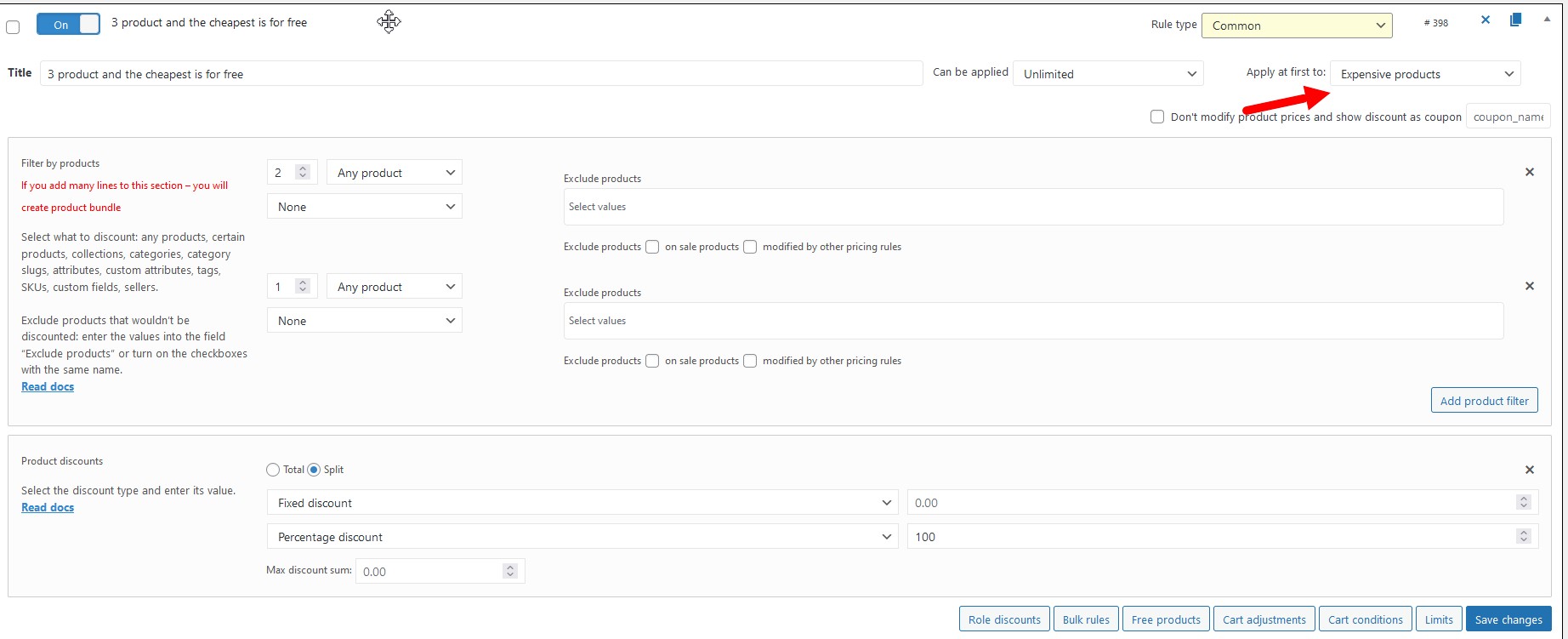Adjust the Max discount sum stepper
The image size is (1568, 639).
tap(510, 571)
